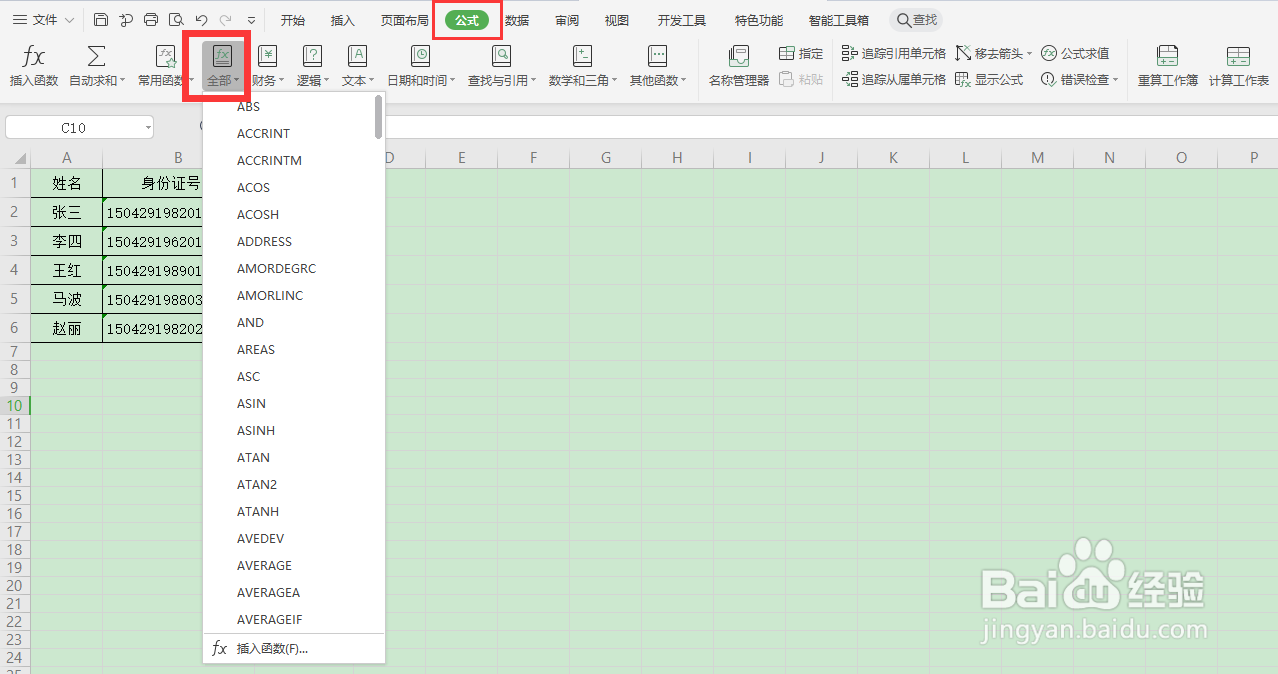Image resolution: width=1278 pixels, height=674 pixels.
Task: Choose 插入函数(F)... at the list bottom
Action: pyautogui.click(x=294, y=648)
